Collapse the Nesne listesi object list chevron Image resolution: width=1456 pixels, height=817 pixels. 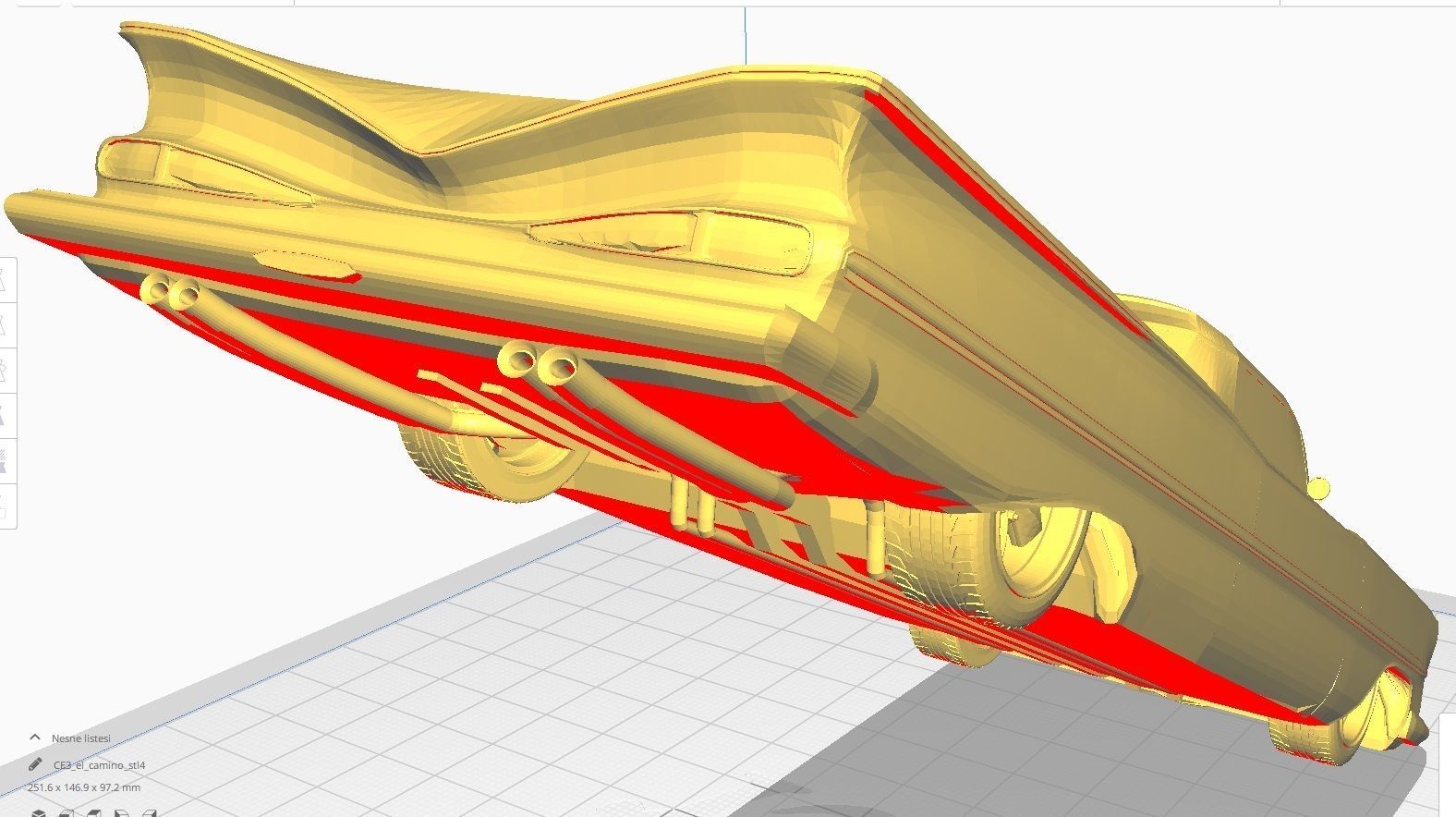click(x=35, y=738)
